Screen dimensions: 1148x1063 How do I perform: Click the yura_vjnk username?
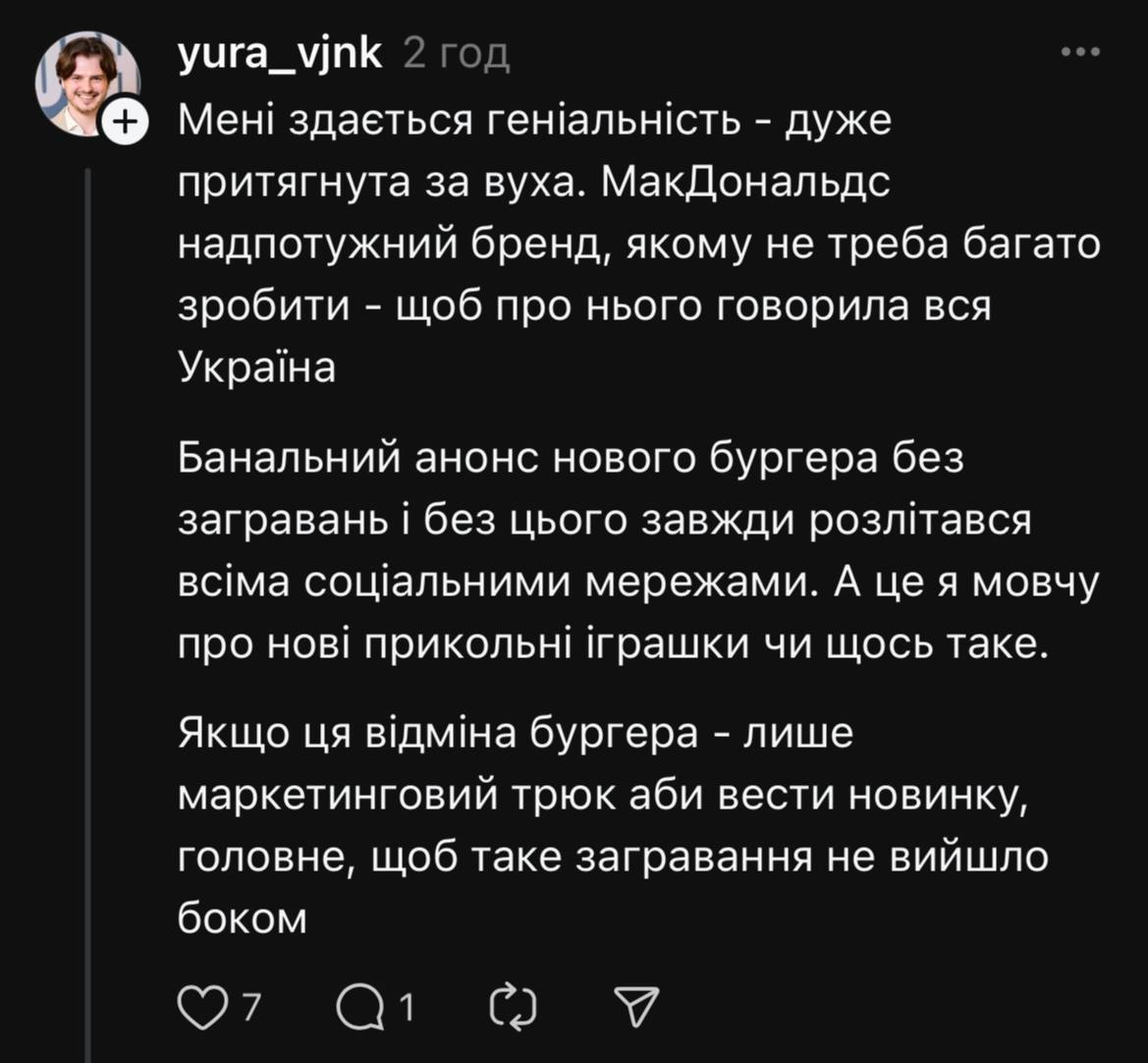click(280, 54)
